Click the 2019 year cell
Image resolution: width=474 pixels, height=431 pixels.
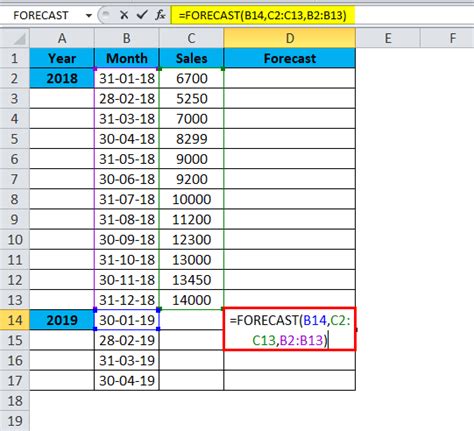click(62, 320)
